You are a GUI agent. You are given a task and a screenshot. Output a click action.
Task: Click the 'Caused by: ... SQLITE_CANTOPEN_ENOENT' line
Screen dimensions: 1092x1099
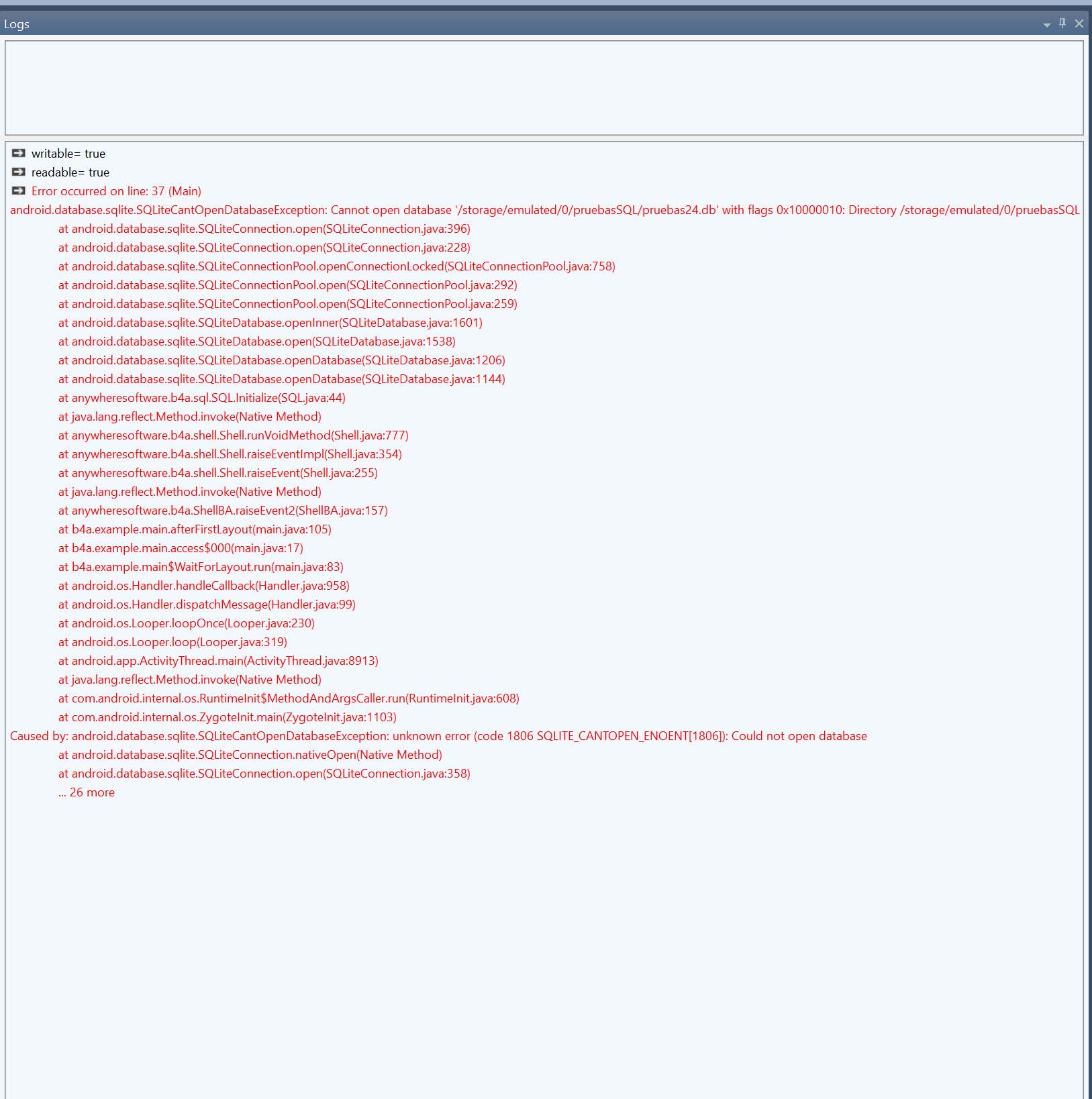[x=438, y=736]
